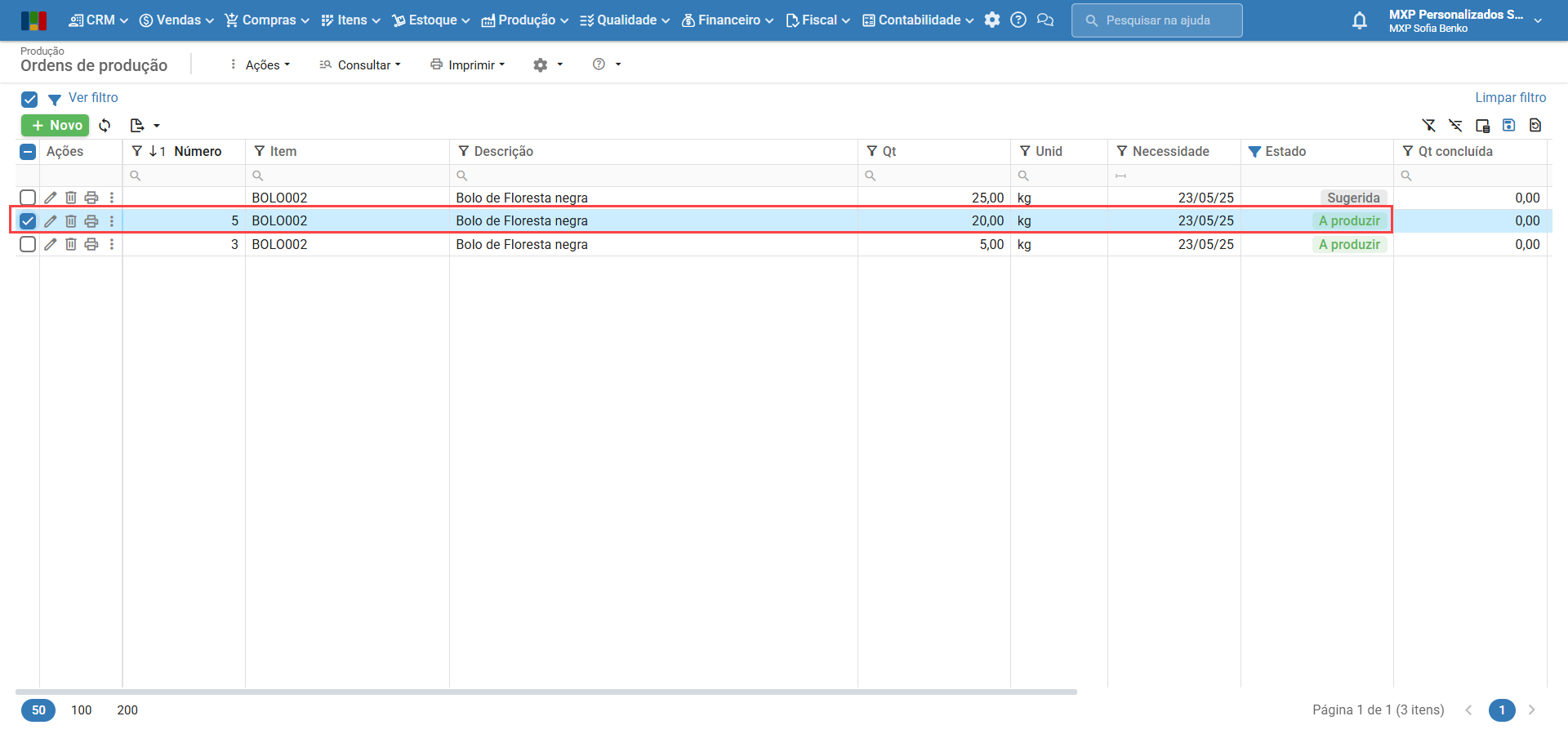Set page size to 100
Screen dimensions: 1568x734
[x=82, y=710]
